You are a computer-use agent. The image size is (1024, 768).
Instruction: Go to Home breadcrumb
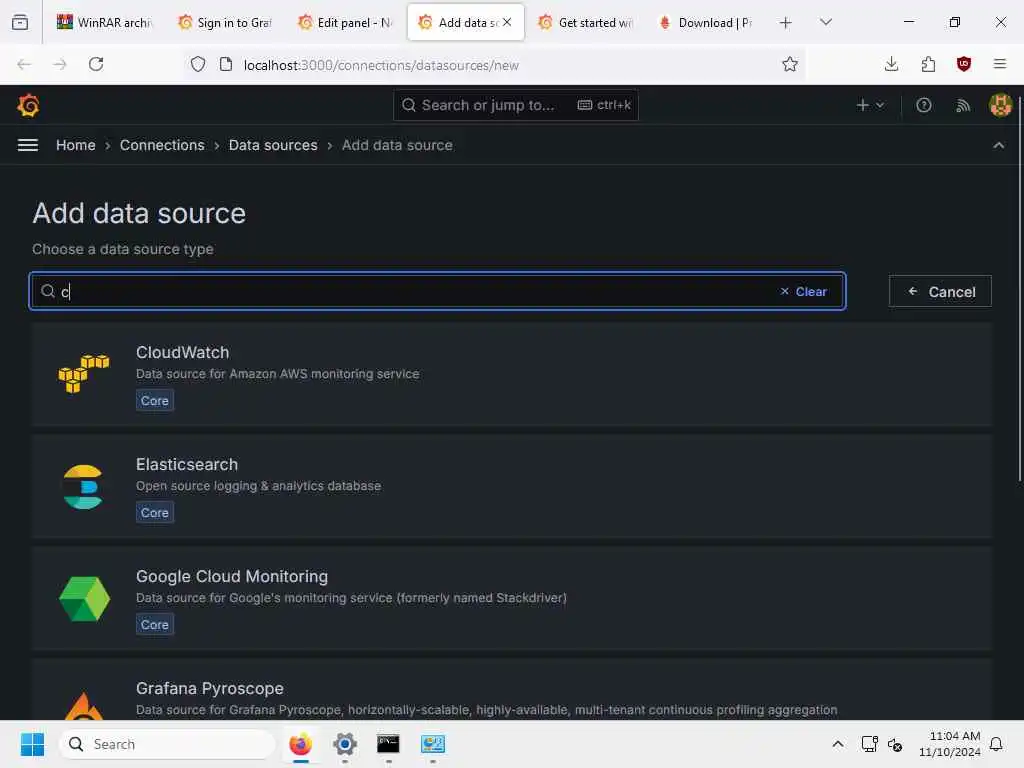pyautogui.click(x=76, y=145)
